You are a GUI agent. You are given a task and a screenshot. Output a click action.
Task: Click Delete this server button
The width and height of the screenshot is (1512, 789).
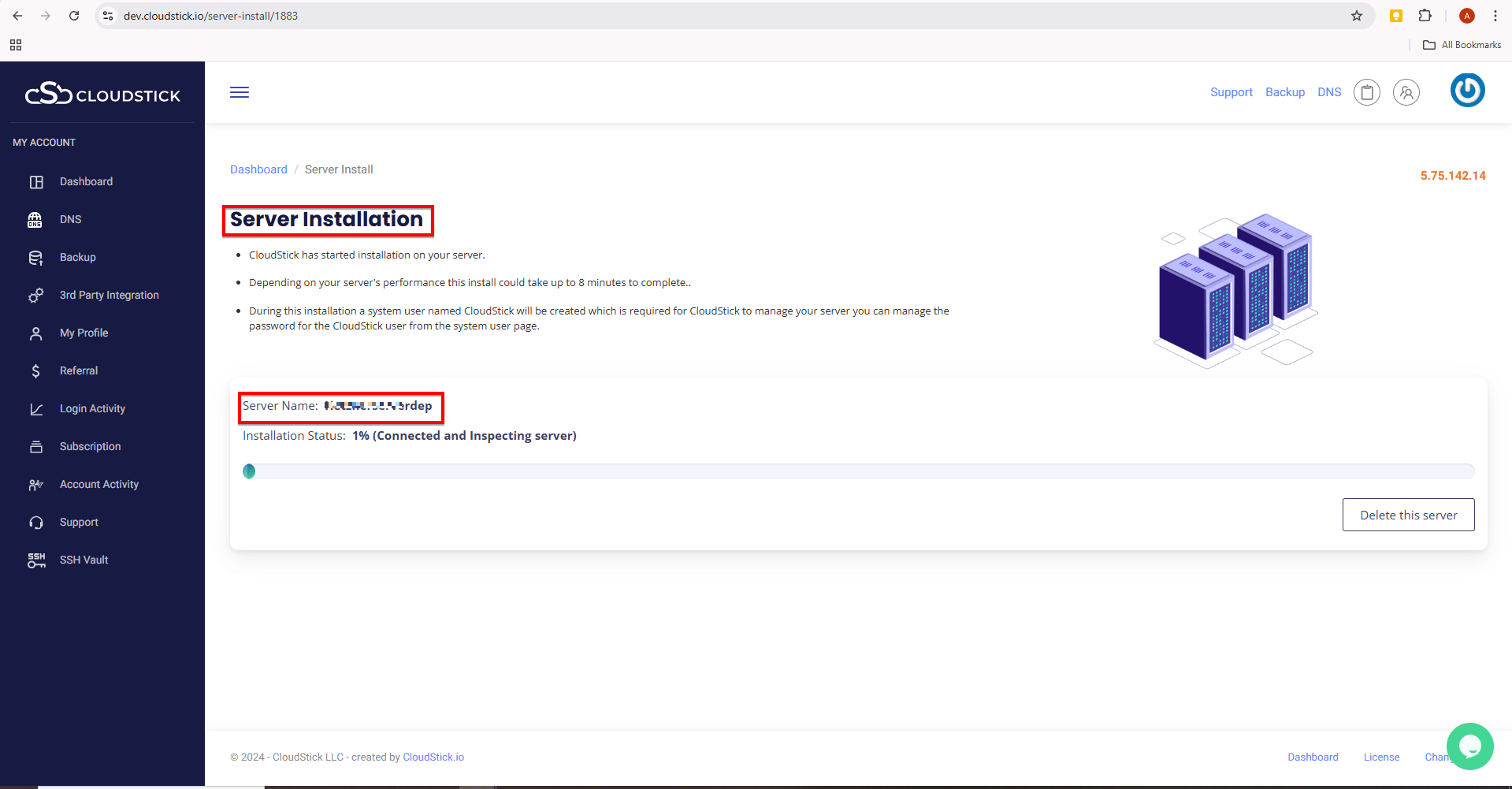[x=1408, y=515]
